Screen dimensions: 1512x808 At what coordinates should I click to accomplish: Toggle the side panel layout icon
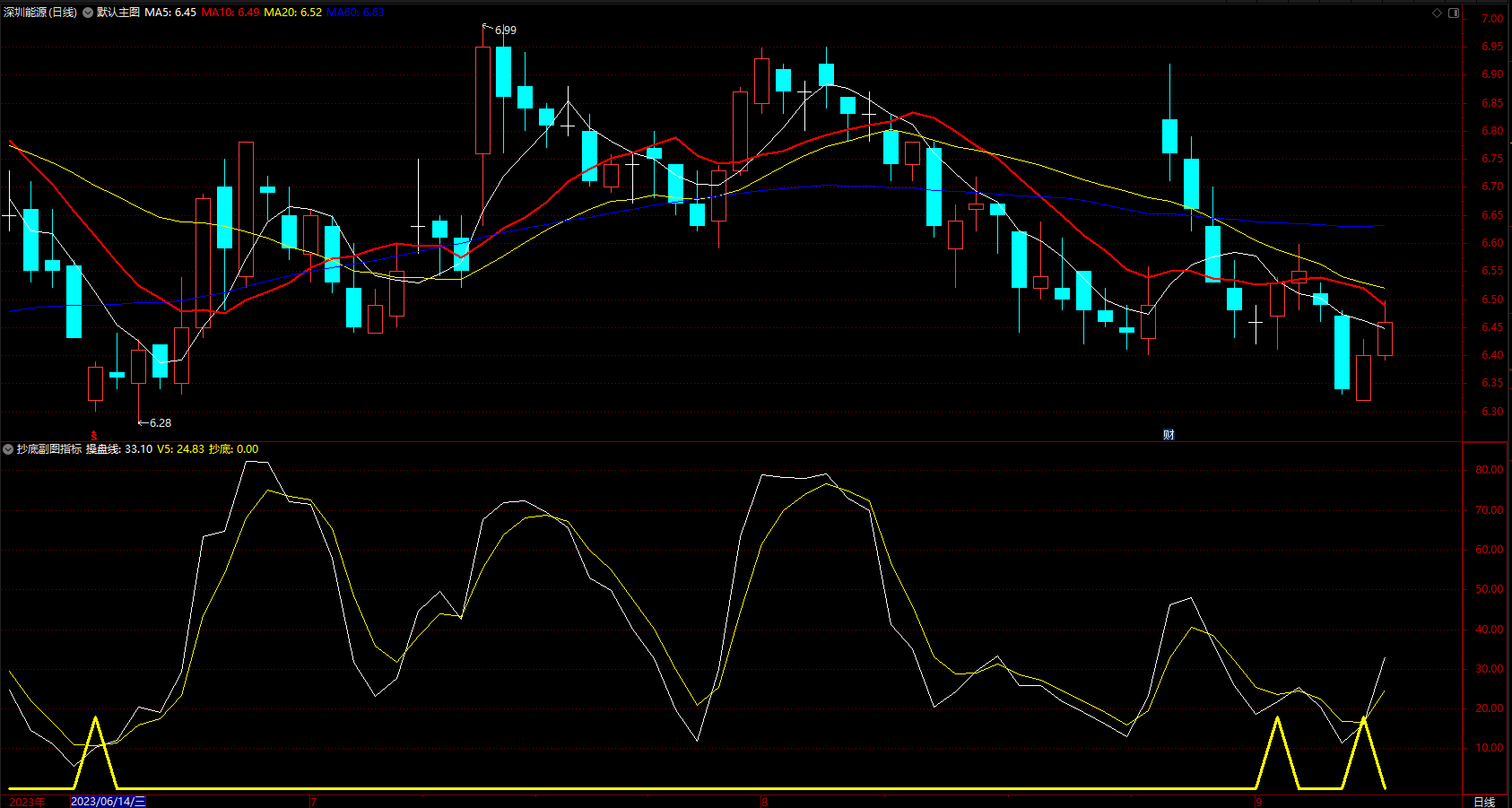click(1454, 13)
